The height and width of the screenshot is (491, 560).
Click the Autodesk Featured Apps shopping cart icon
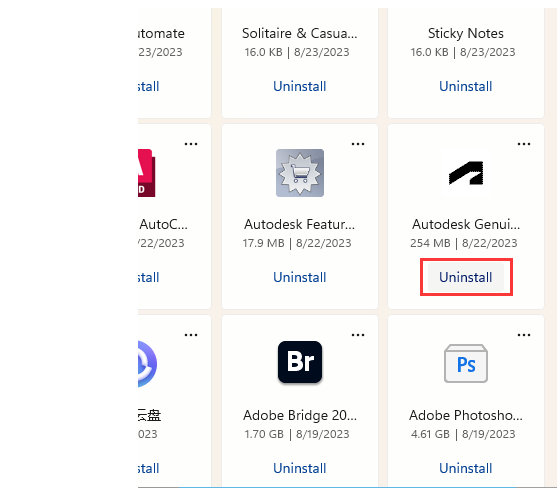[x=300, y=173]
